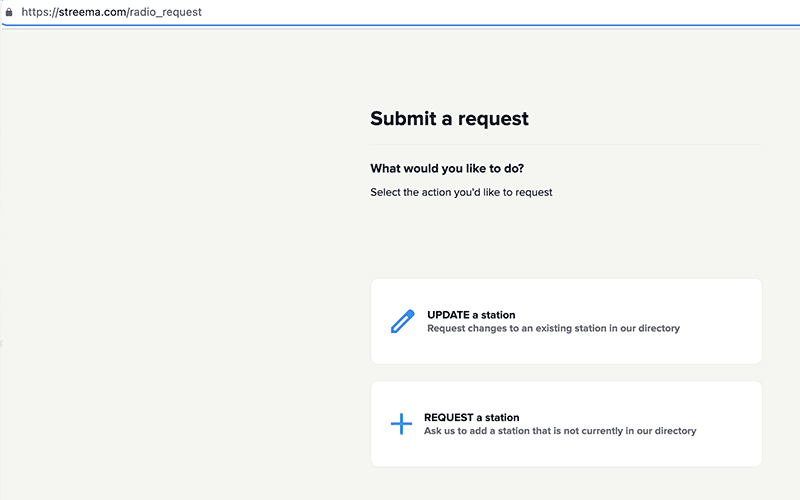The height and width of the screenshot is (500, 800).
Task: Click the blue plus icon
Action: (x=401, y=424)
